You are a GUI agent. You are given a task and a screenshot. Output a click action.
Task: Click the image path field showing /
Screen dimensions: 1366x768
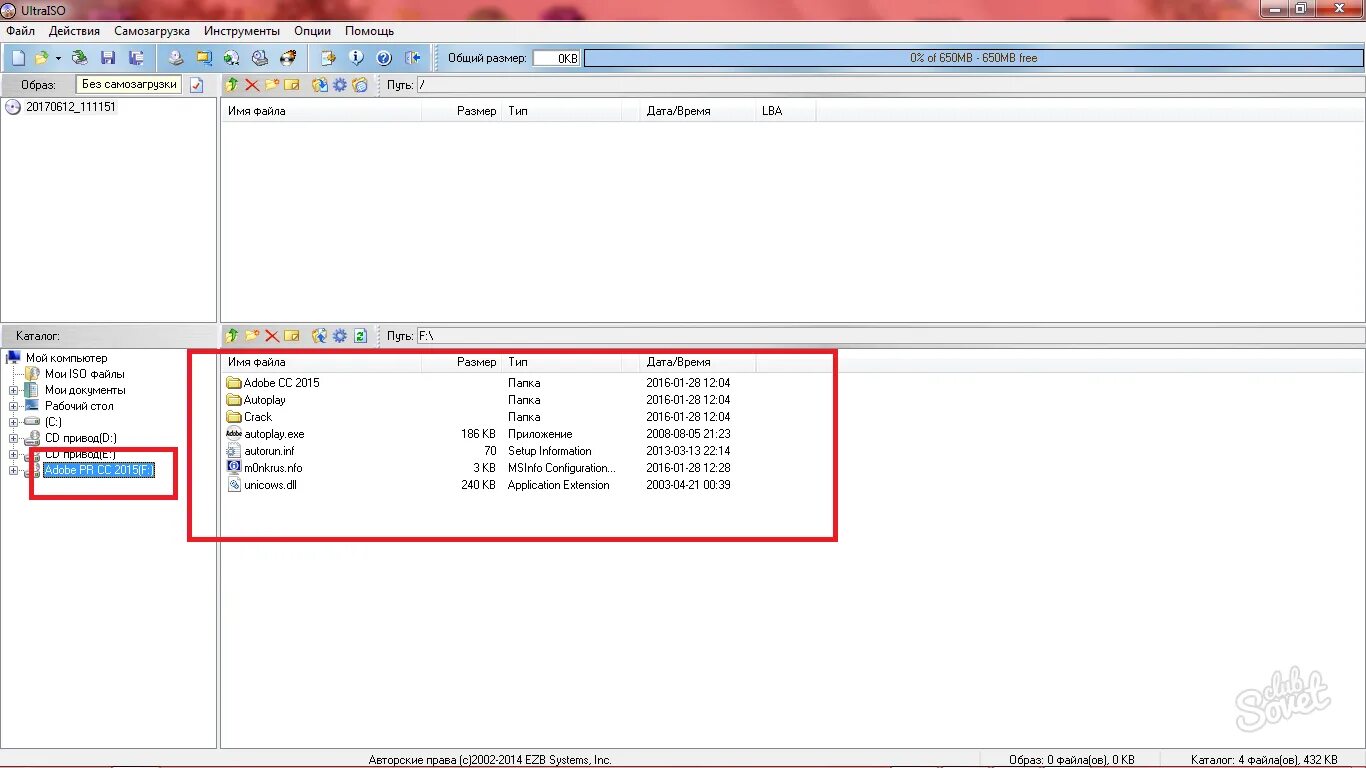pyautogui.click(x=890, y=85)
